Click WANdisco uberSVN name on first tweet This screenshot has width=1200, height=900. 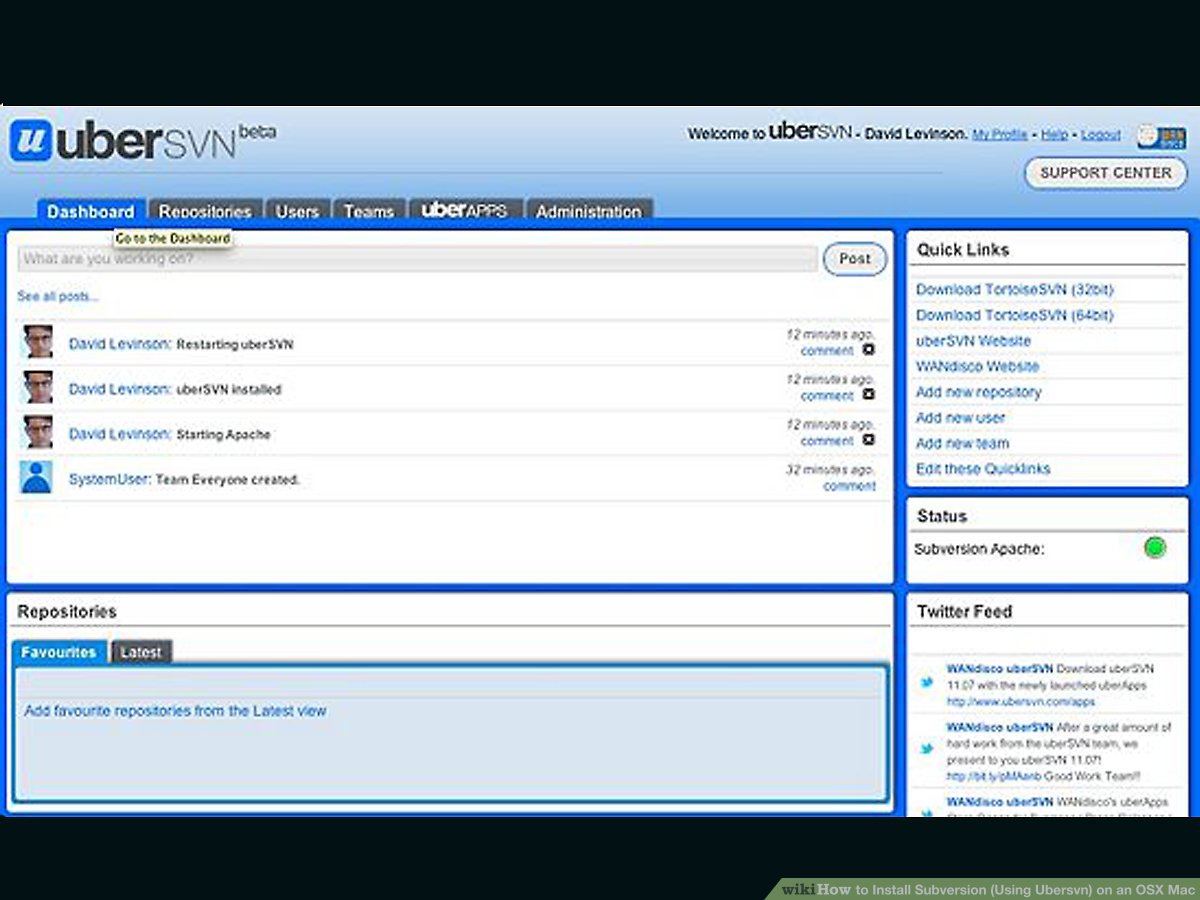tap(1000, 669)
